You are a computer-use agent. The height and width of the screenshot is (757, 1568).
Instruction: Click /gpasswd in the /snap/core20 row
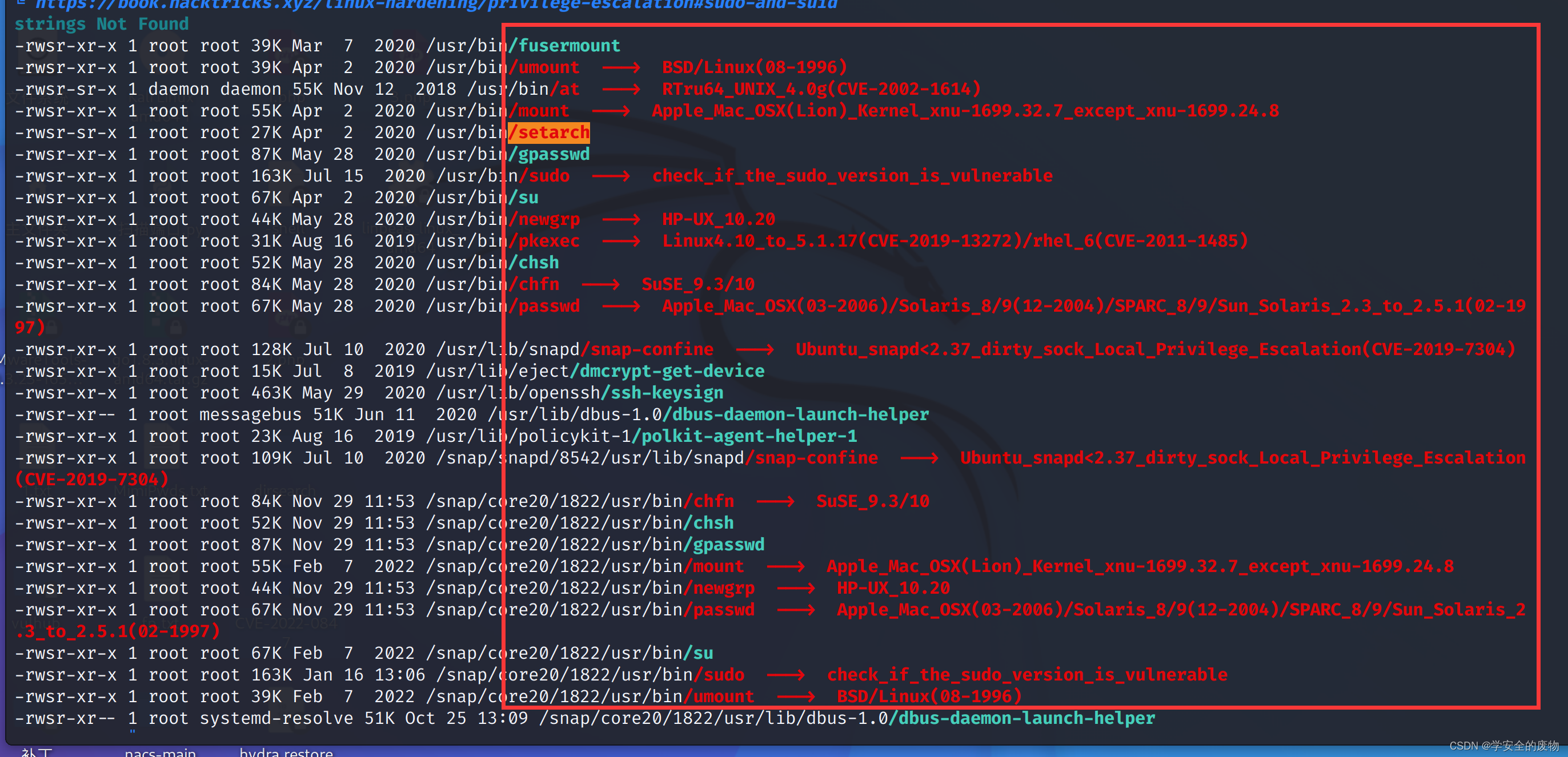724,545
